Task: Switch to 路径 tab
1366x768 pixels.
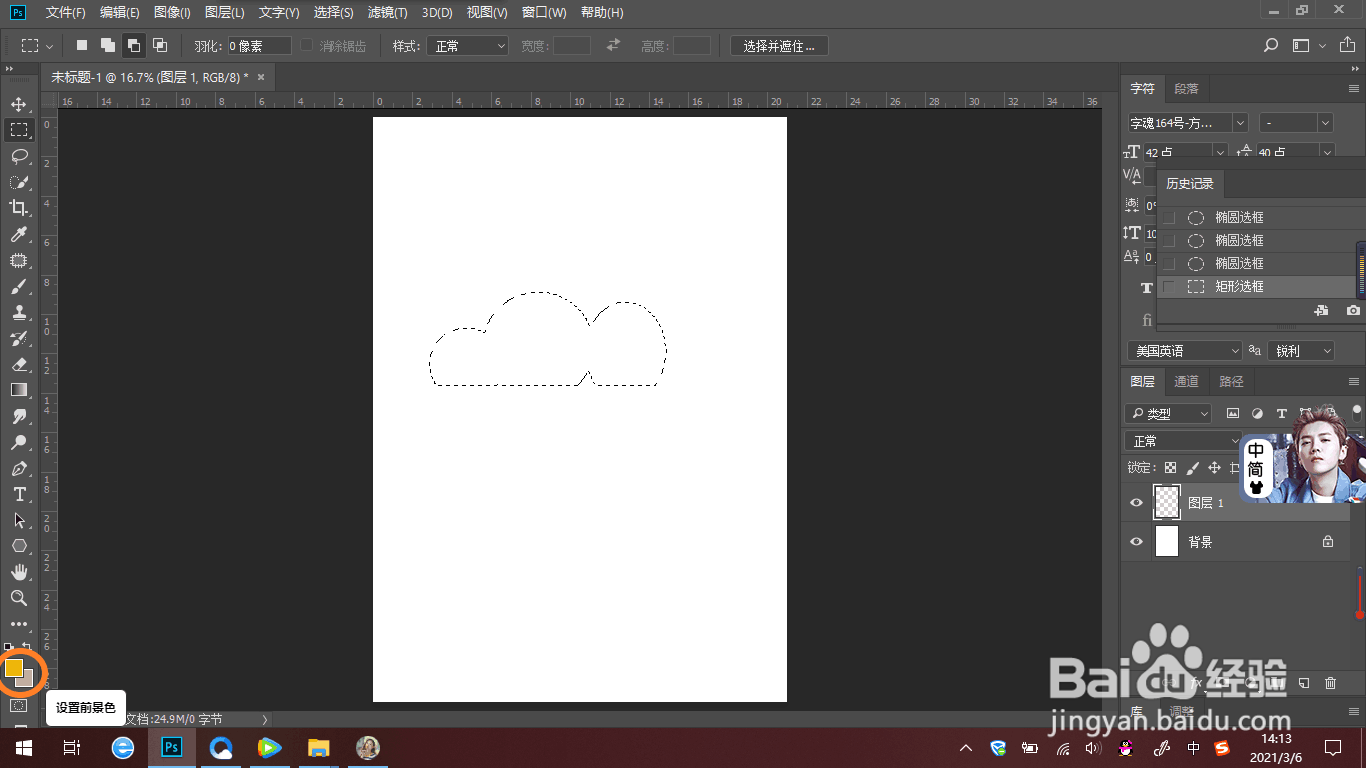Action: [x=1232, y=382]
